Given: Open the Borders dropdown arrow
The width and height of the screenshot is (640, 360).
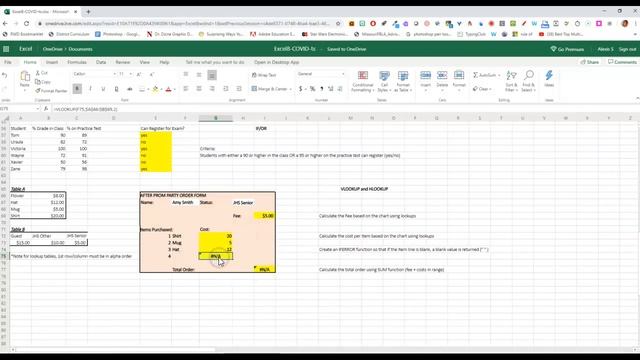Looking at the screenshot, I should coord(148,89).
